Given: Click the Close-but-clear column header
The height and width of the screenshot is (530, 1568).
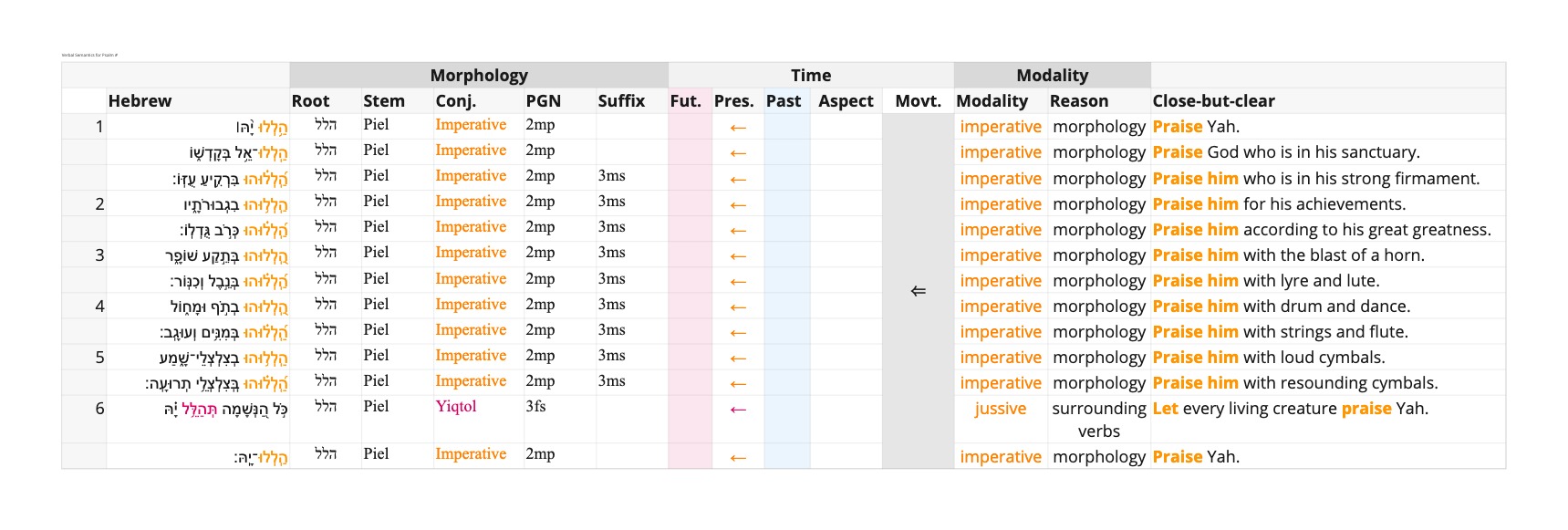Looking at the screenshot, I should tap(1213, 101).
